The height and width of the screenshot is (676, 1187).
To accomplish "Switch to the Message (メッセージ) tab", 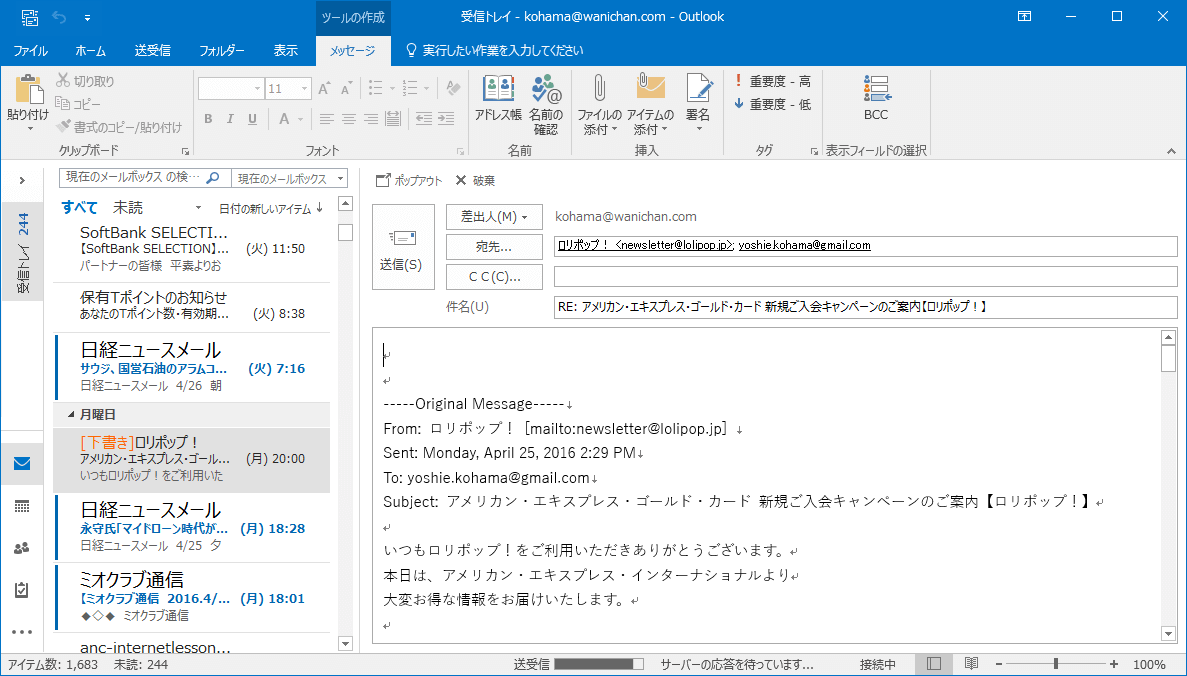I will (353, 51).
